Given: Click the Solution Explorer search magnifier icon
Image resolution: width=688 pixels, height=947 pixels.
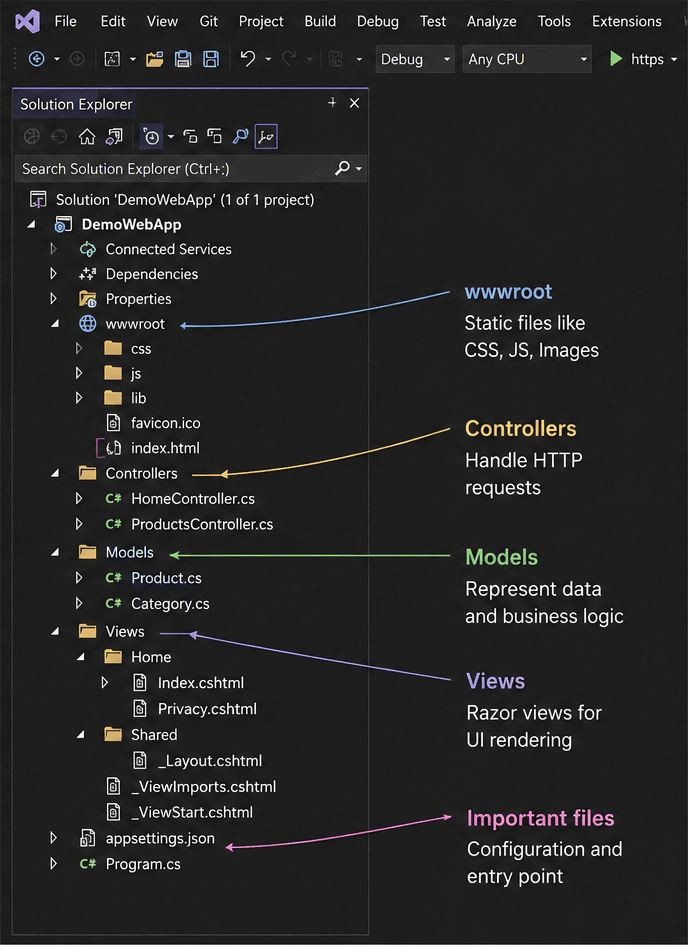Looking at the screenshot, I should 342,167.
